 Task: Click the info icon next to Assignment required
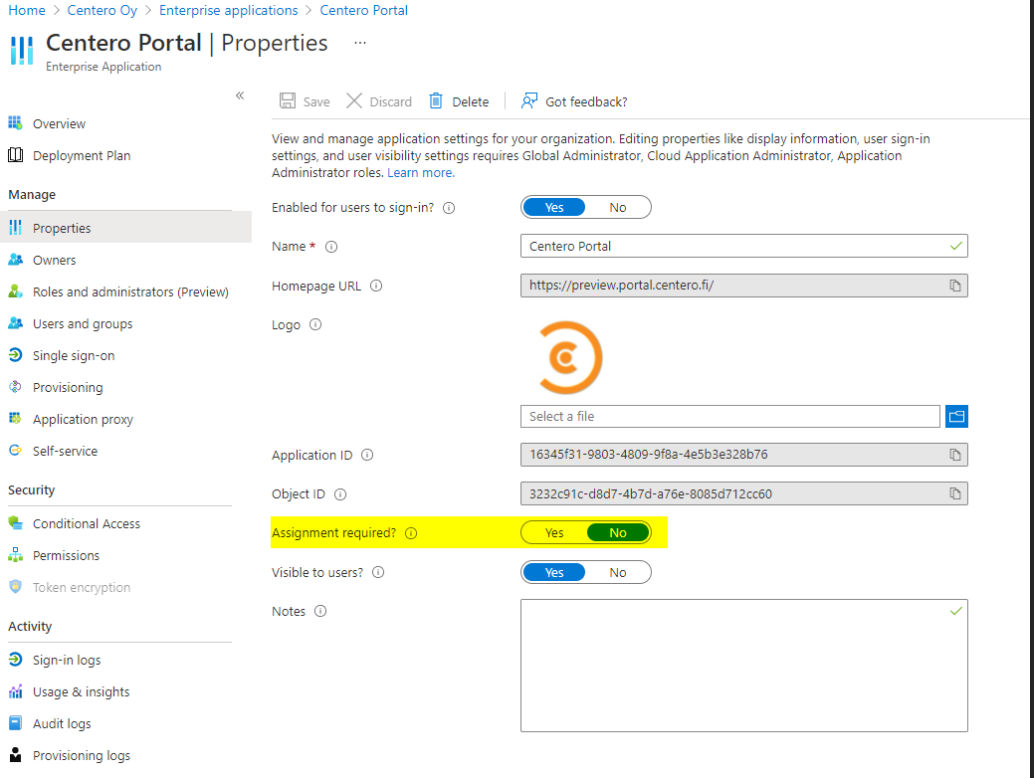(x=411, y=533)
